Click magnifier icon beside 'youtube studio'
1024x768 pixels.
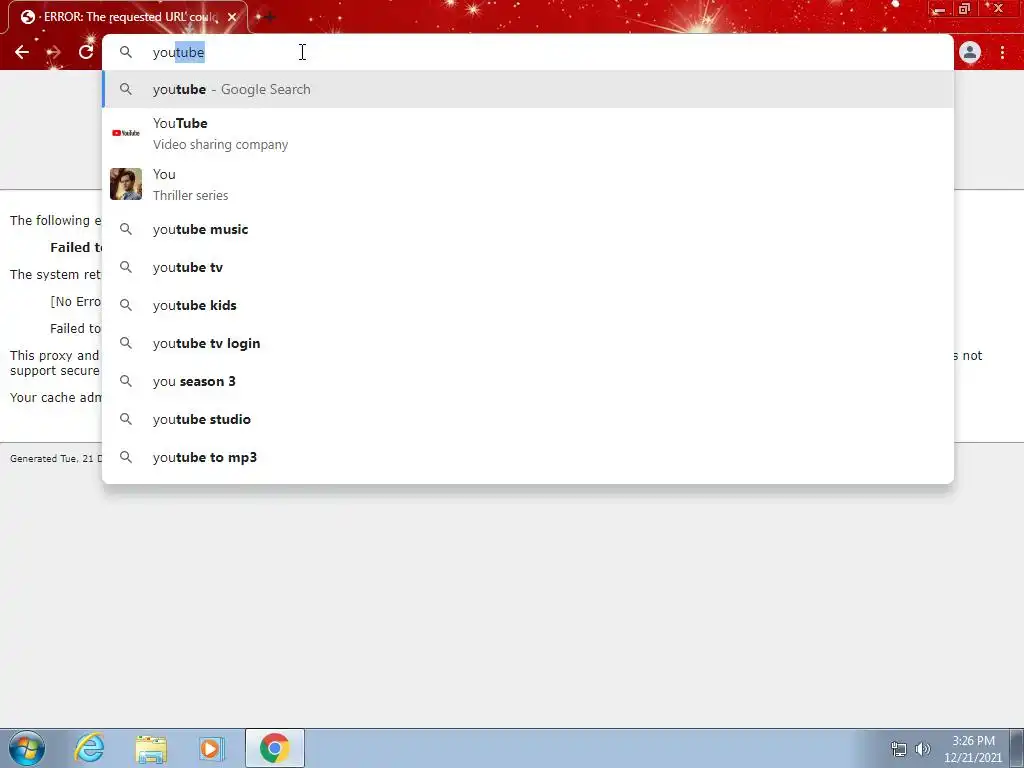126,419
